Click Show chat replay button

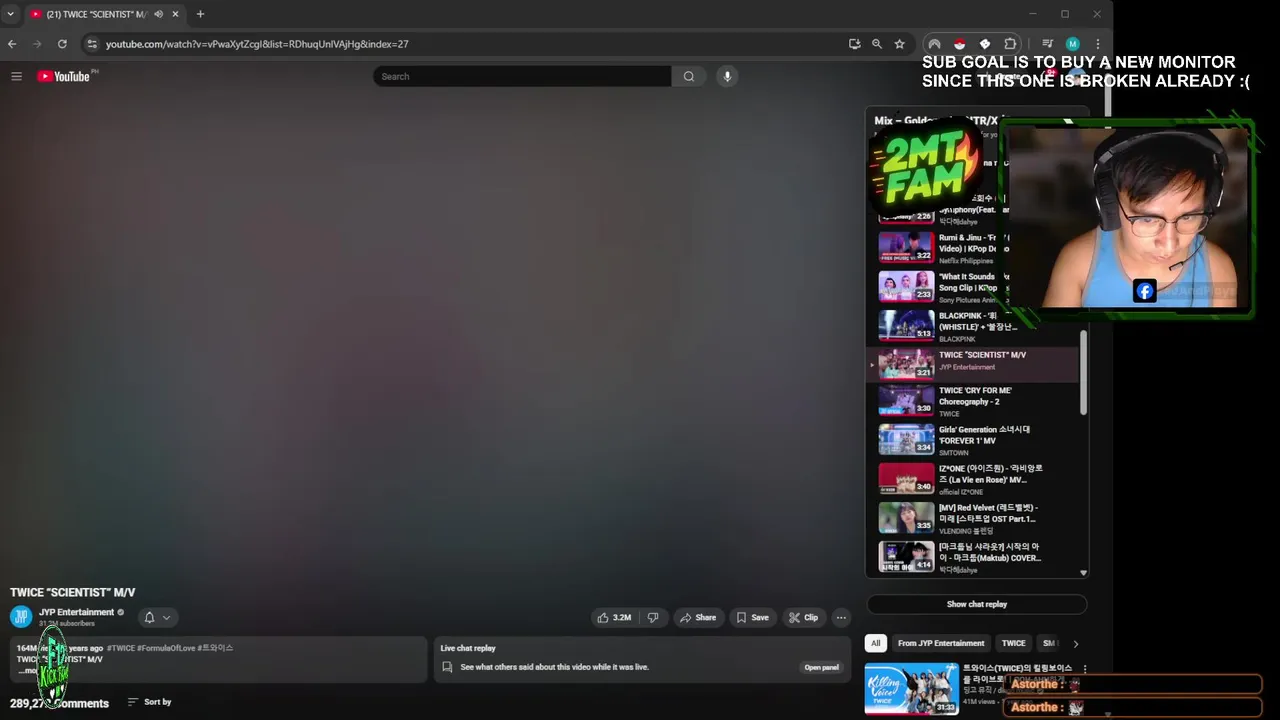pyautogui.click(x=977, y=604)
